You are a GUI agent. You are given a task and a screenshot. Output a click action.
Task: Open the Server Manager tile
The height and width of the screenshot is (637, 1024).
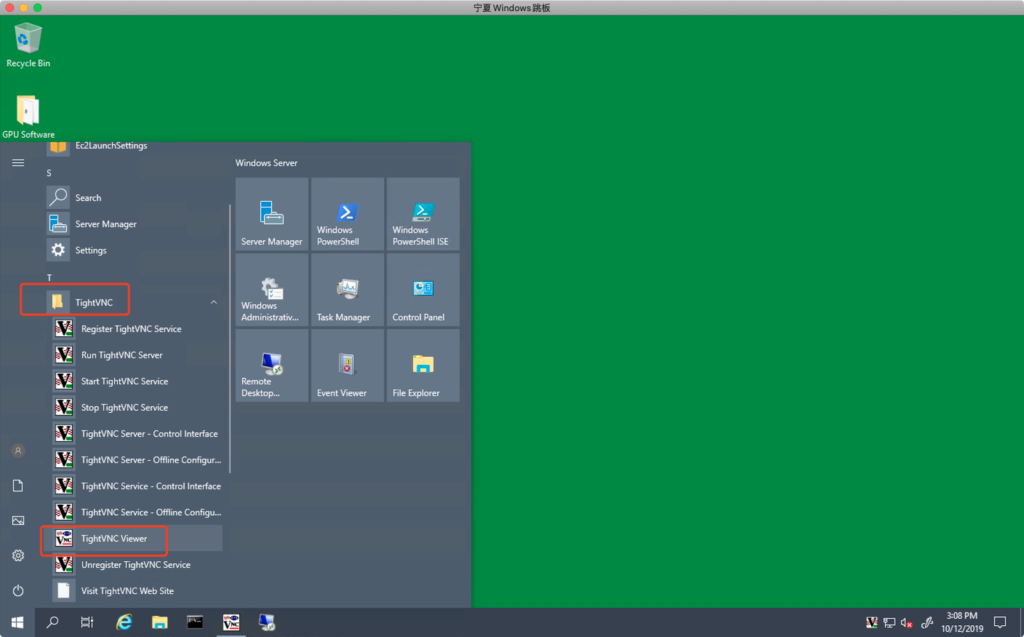coord(272,214)
